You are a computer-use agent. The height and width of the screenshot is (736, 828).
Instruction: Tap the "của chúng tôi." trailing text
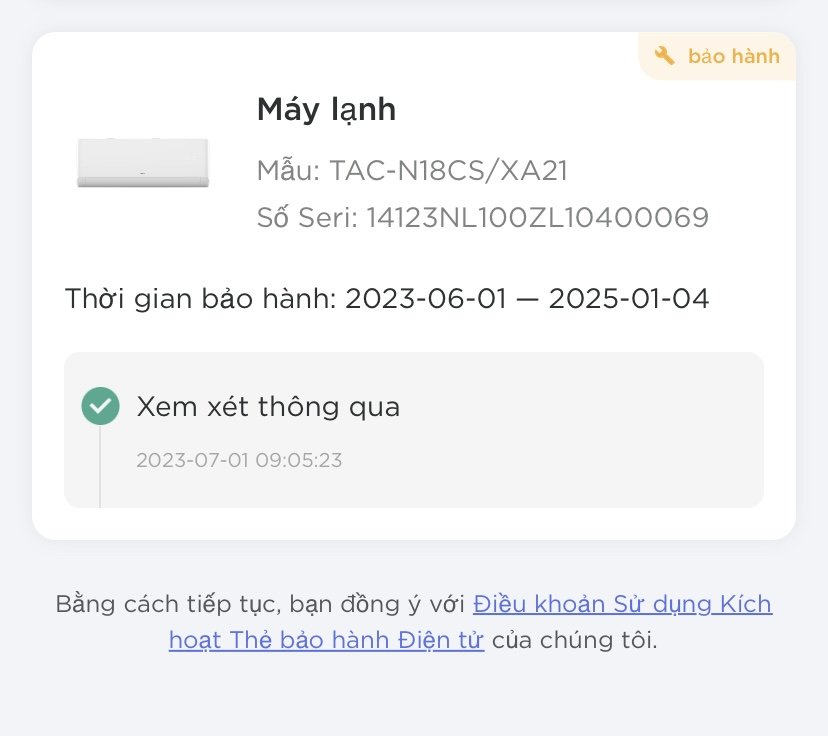(x=575, y=640)
